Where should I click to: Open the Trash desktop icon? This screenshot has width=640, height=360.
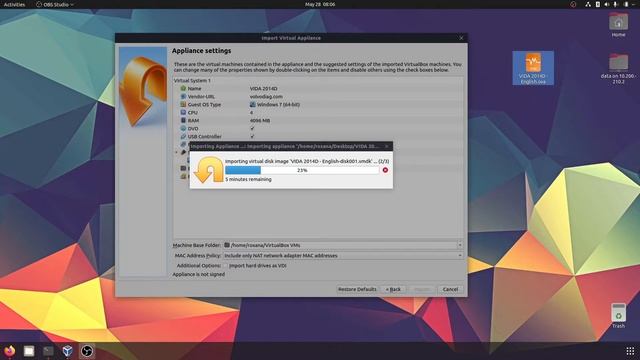point(618,316)
